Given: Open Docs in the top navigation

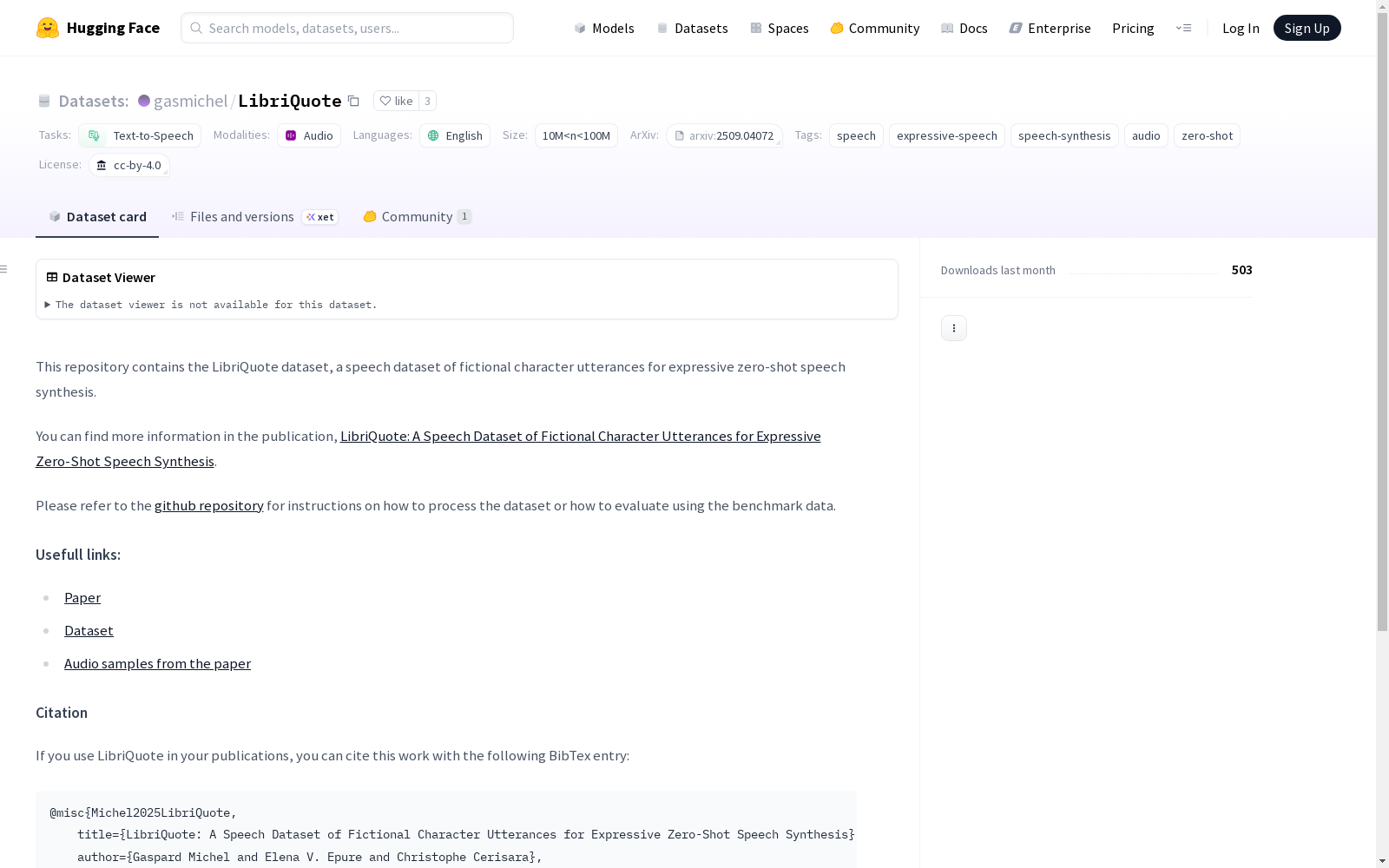Looking at the screenshot, I should click(964, 28).
